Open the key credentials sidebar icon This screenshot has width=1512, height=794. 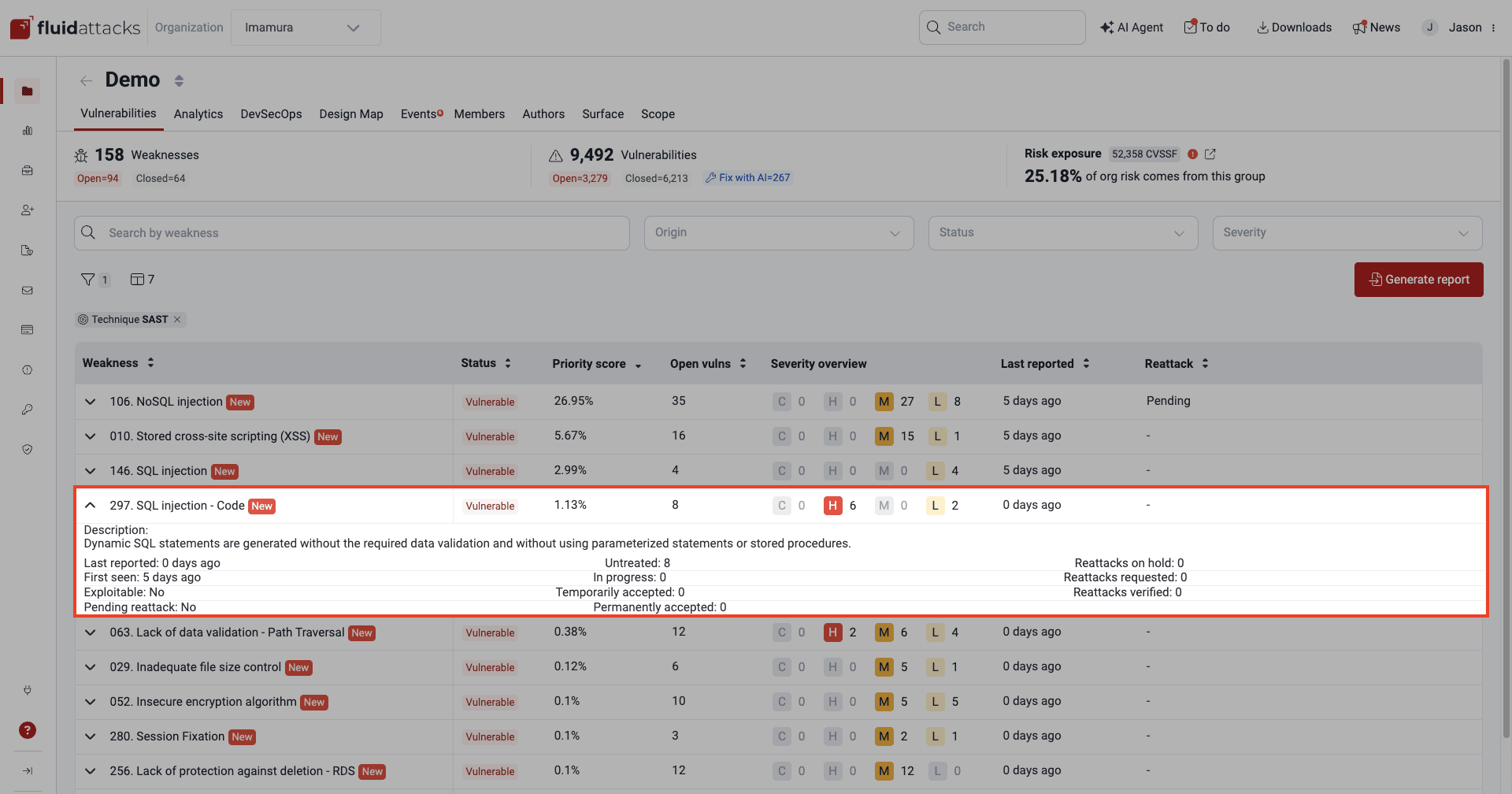coord(28,410)
